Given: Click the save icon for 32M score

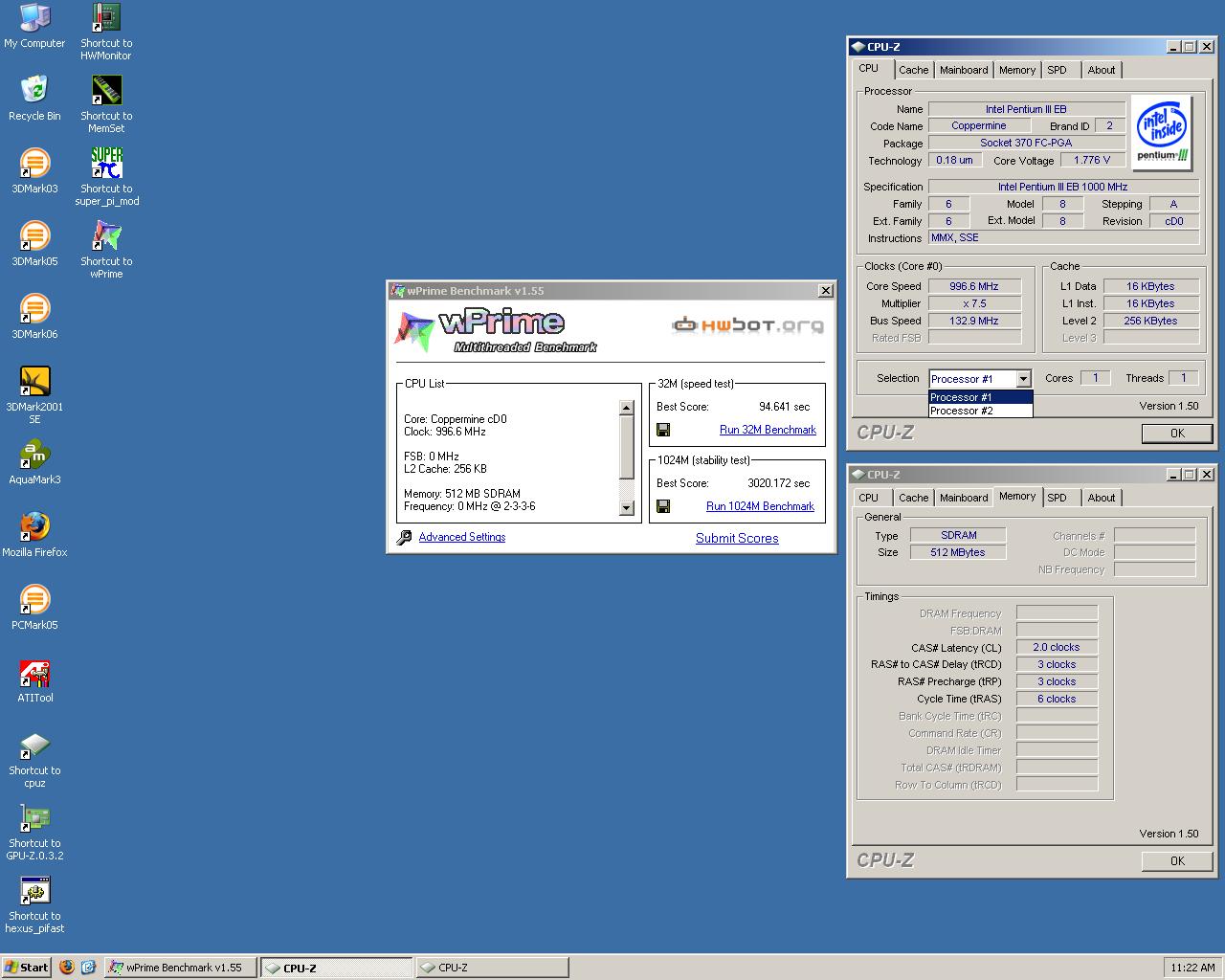Looking at the screenshot, I should click(663, 430).
